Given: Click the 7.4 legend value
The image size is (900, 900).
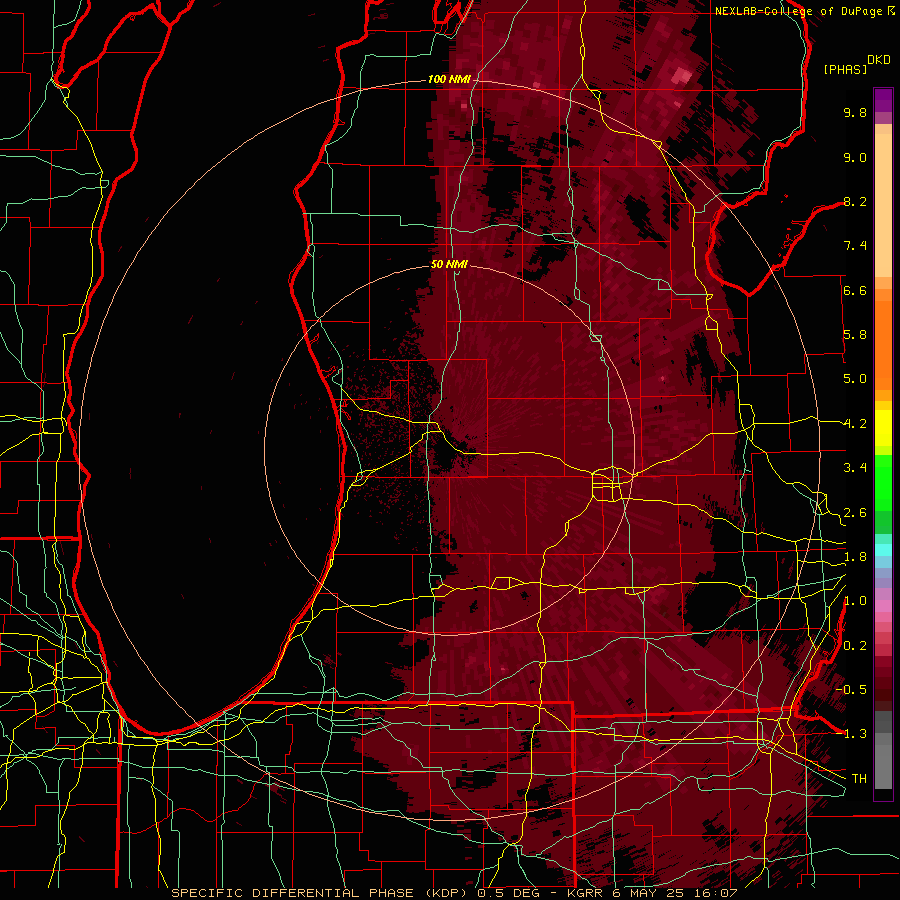Looking at the screenshot, I should [x=855, y=246].
